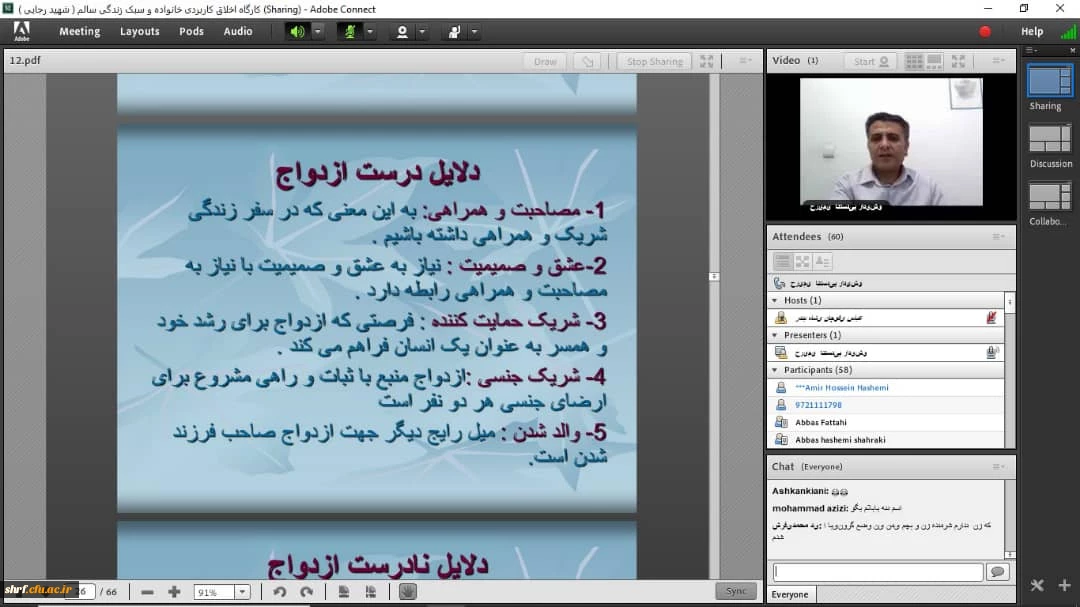Open the 91% zoom level dropdown
Image resolution: width=1080 pixels, height=607 pixels.
[241, 592]
